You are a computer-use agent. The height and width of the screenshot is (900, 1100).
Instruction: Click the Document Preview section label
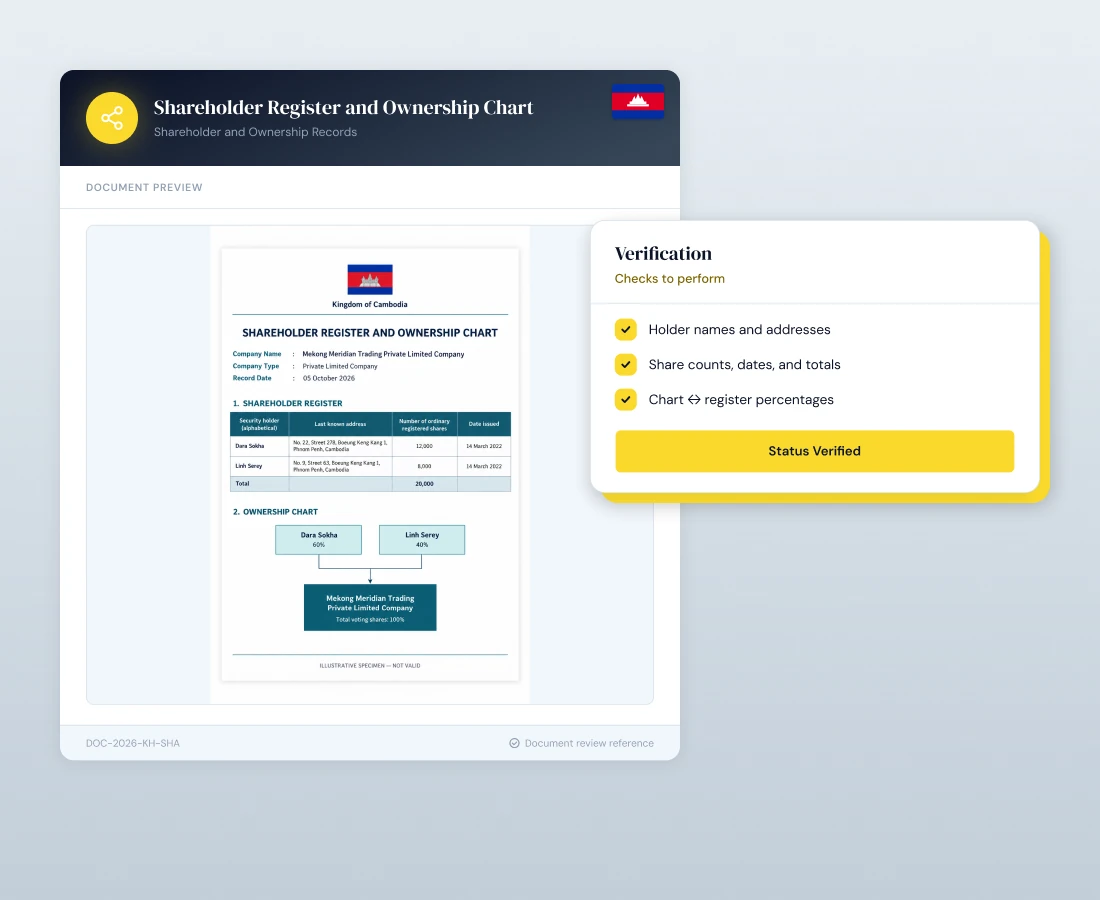click(144, 187)
